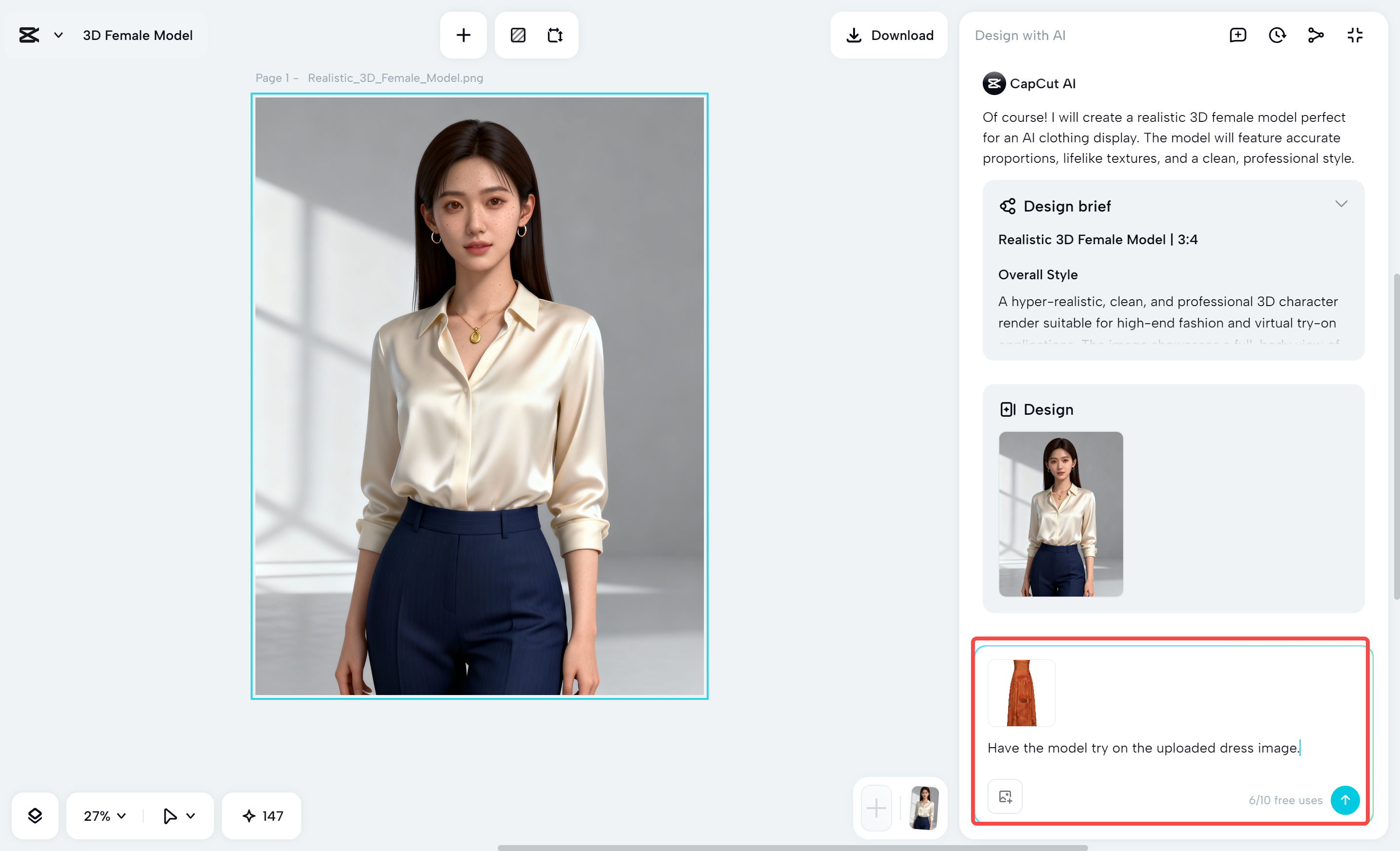Submit the prompt with the send arrow
Image resolution: width=1400 pixels, height=851 pixels.
pyautogui.click(x=1345, y=800)
